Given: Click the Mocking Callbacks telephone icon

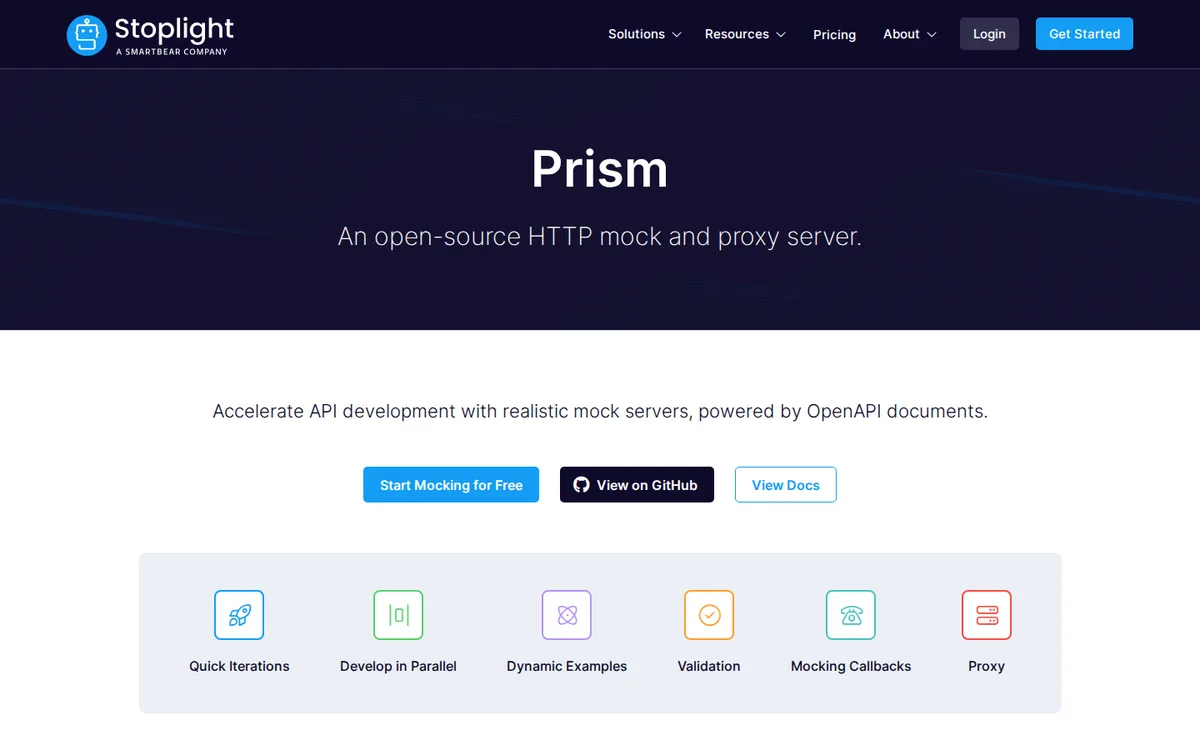Looking at the screenshot, I should click(851, 615).
